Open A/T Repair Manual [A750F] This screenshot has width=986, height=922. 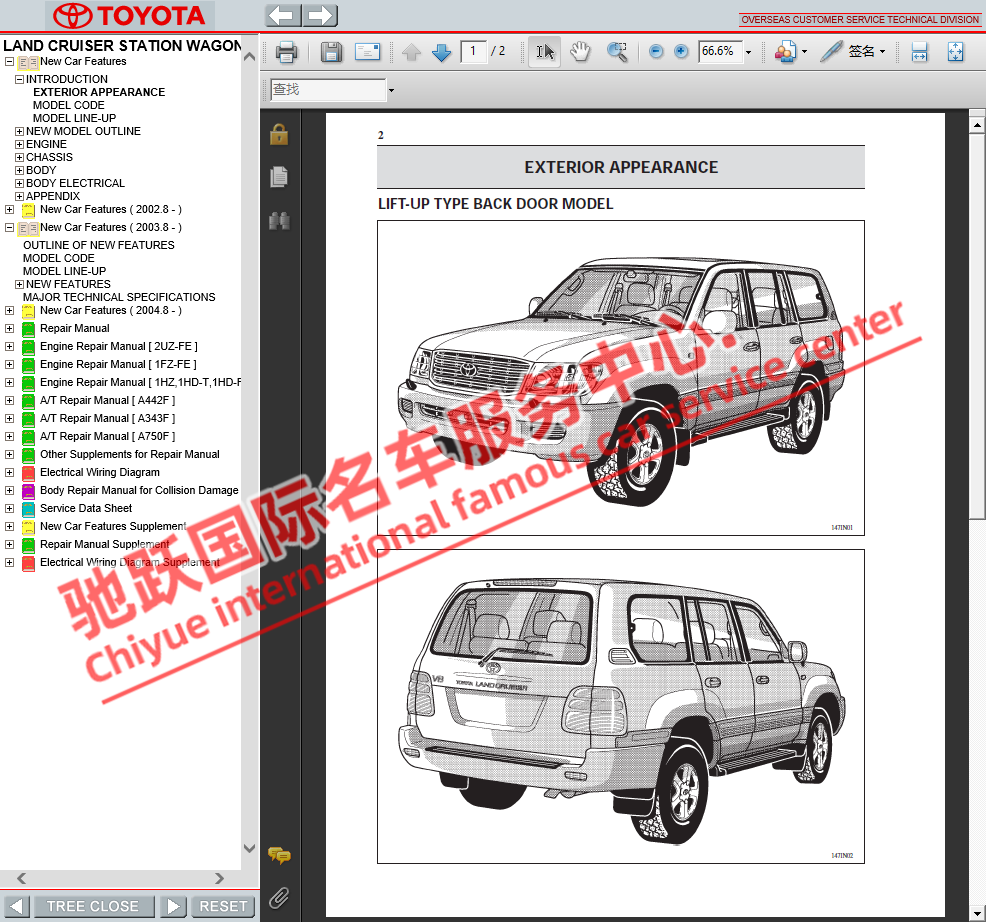coord(108,436)
